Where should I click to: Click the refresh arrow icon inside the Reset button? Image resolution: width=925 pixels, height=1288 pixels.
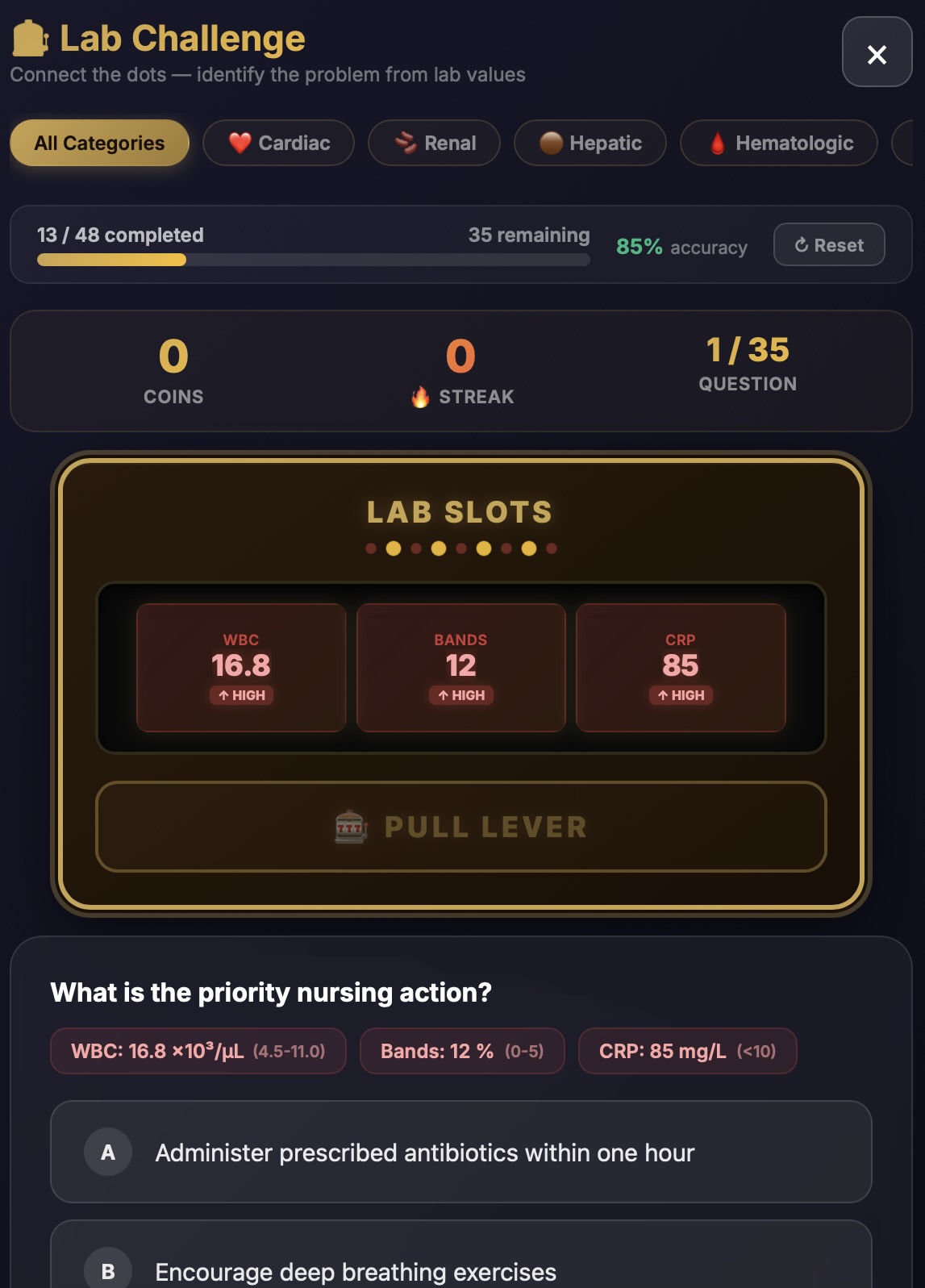pos(800,244)
